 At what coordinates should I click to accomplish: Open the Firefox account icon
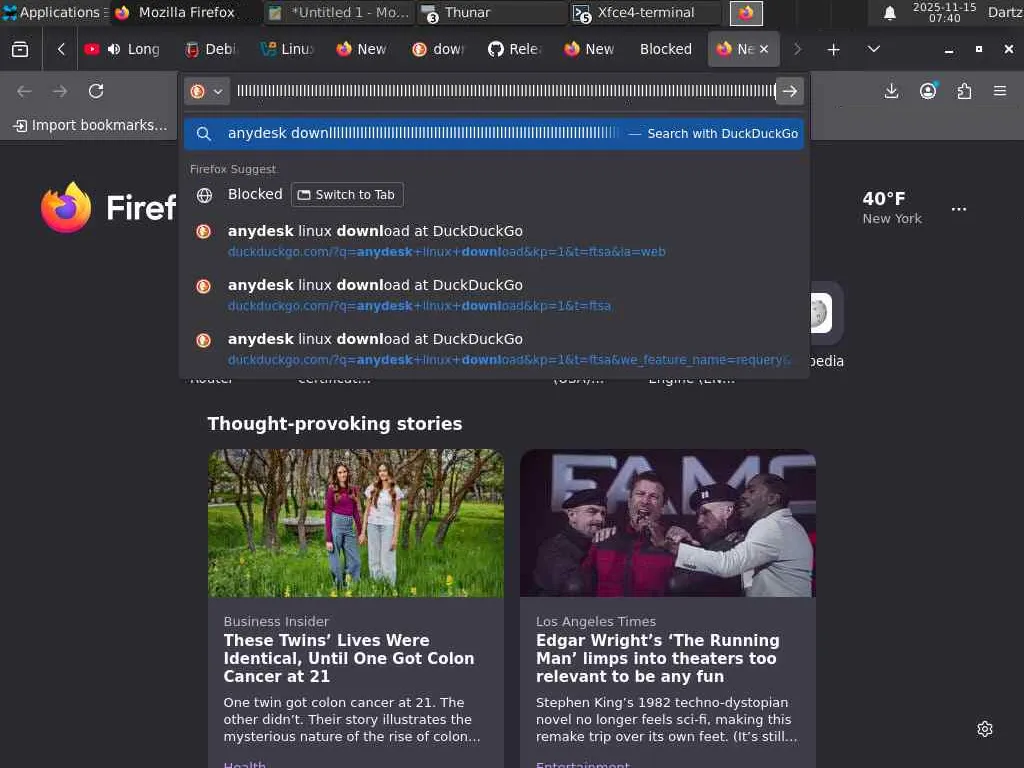928,91
